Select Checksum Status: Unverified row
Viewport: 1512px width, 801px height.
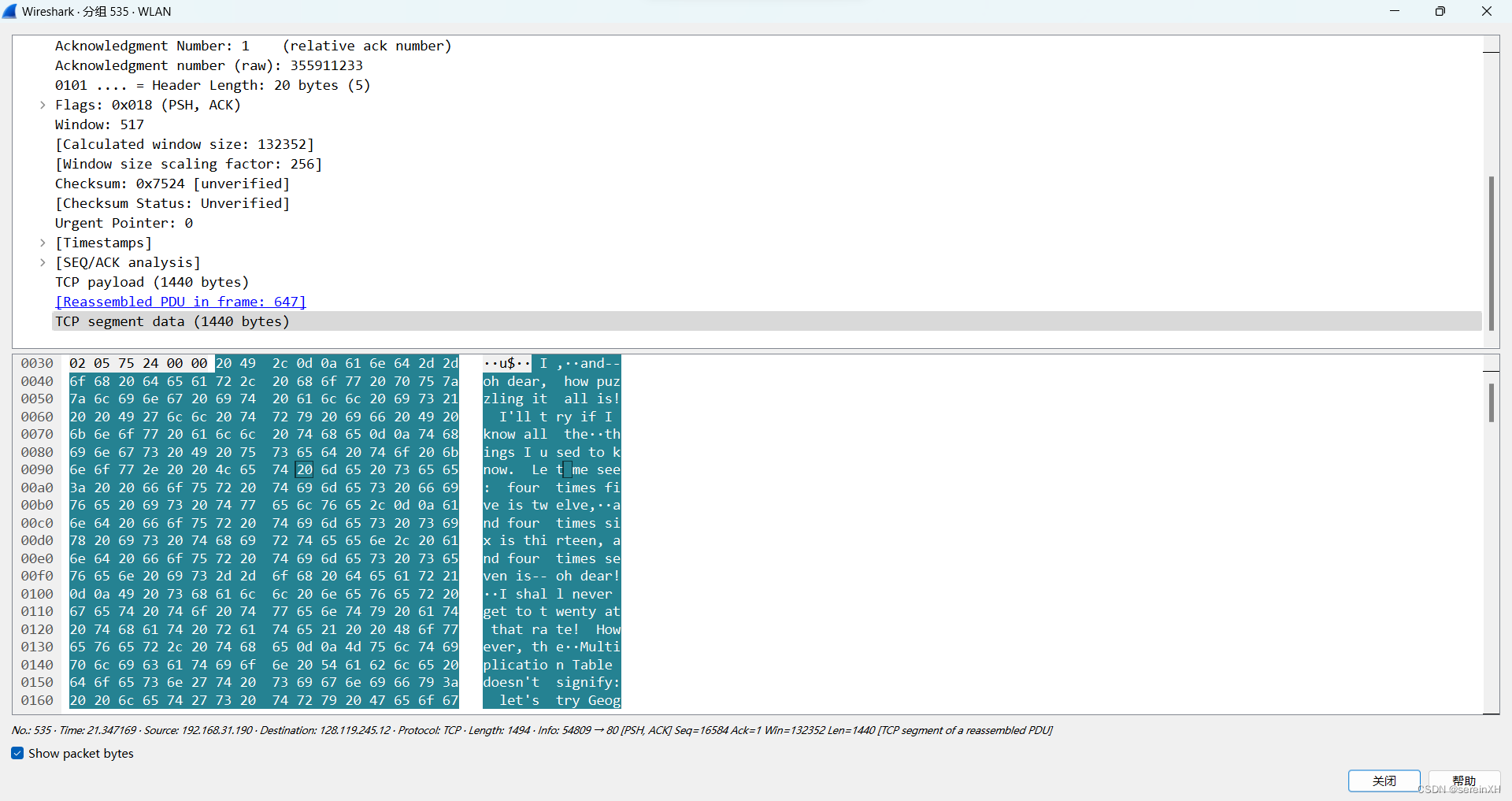(x=766, y=203)
